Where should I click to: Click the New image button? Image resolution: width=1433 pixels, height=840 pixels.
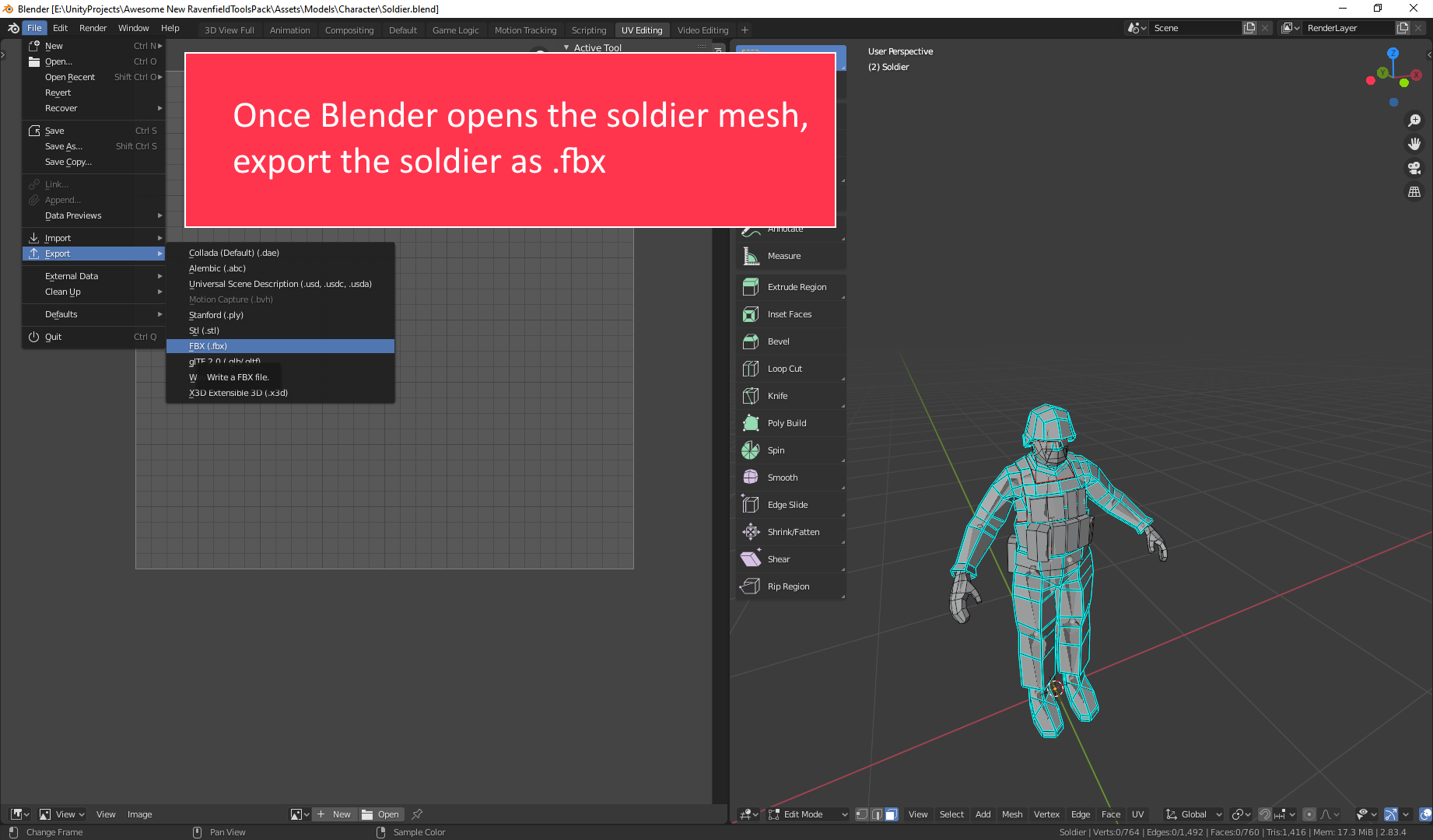tap(335, 814)
